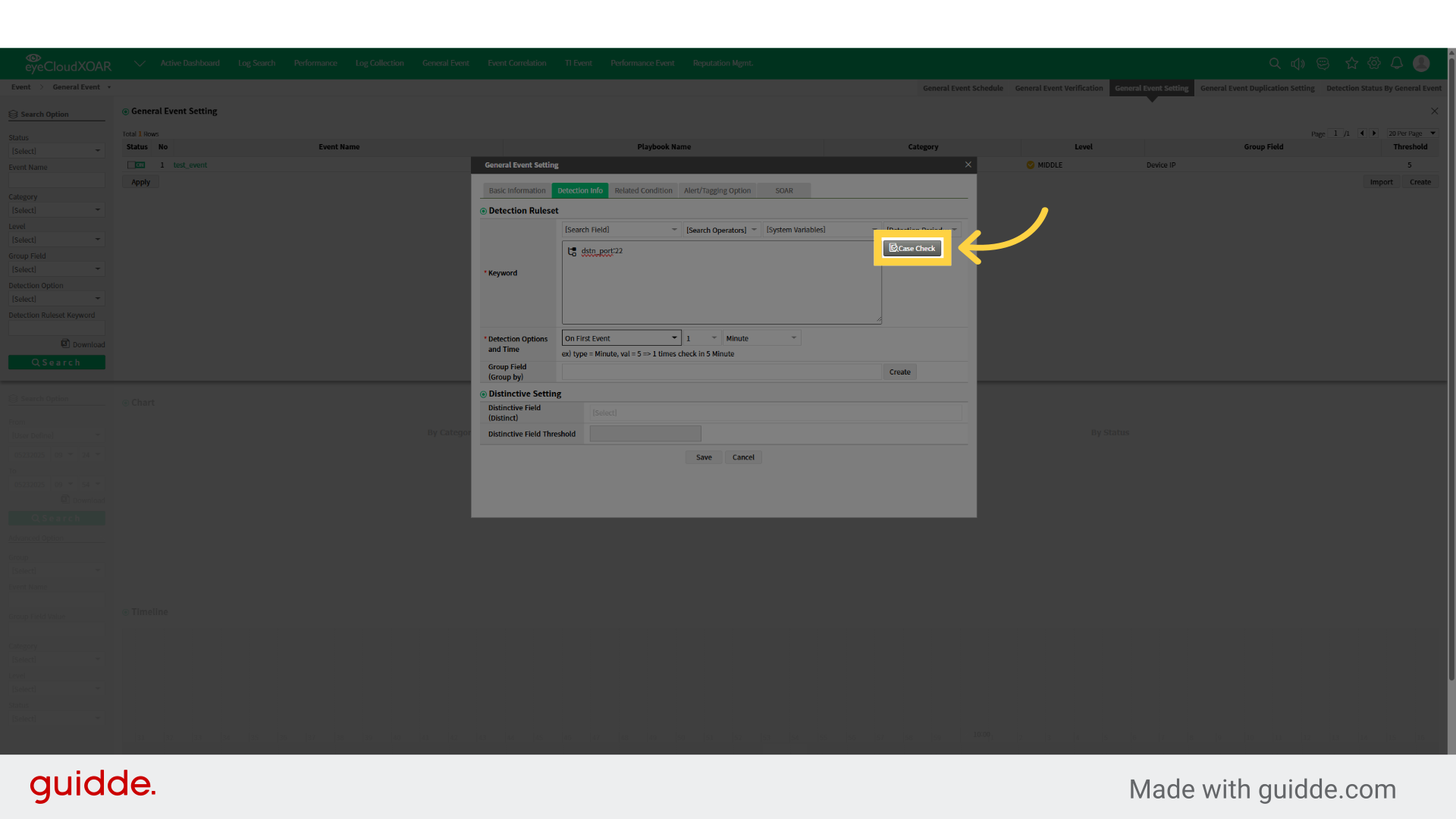
Task: Select the Distinctive Setting radio indicator
Action: (483, 394)
